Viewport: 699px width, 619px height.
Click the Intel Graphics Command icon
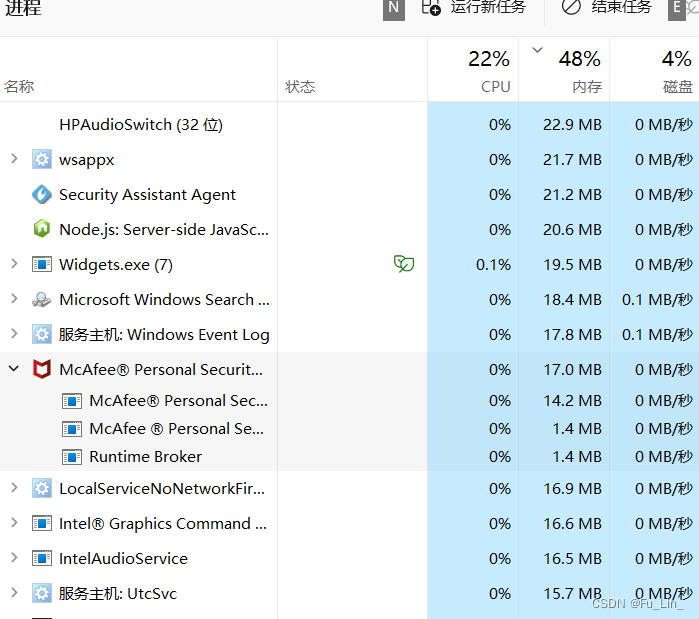click(x=42, y=524)
